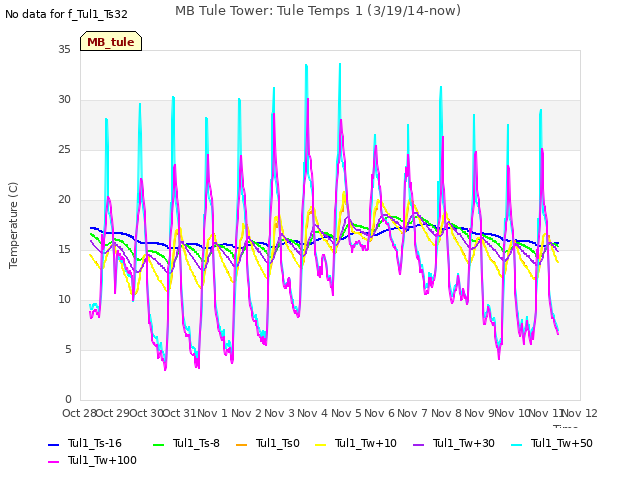Screen dimensions: 640x480
Task: Select the Tul1_Tw+10 legend label
Action: (366, 443)
